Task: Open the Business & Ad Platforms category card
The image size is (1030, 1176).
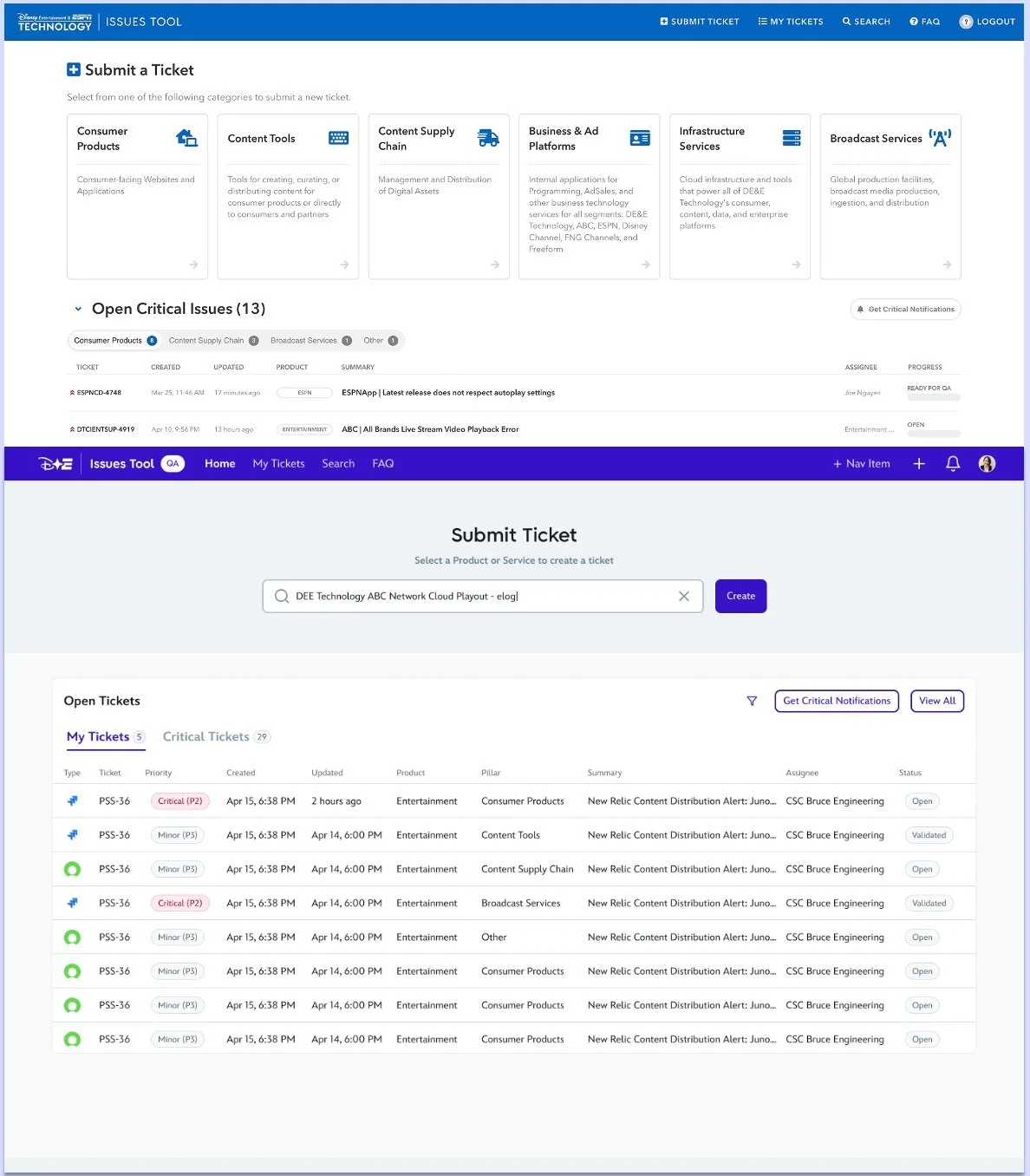Action: coord(590,197)
